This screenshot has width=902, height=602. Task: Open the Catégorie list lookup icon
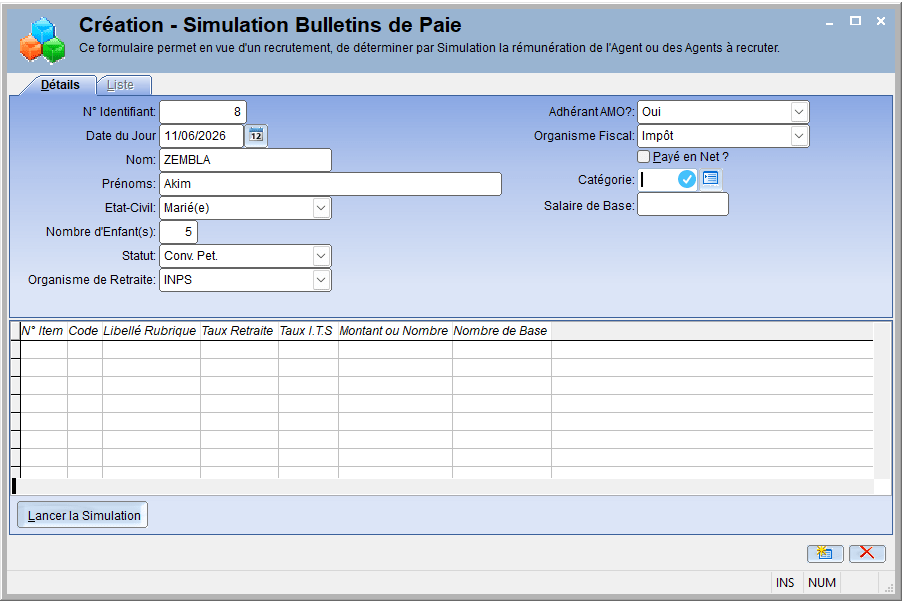point(710,179)
